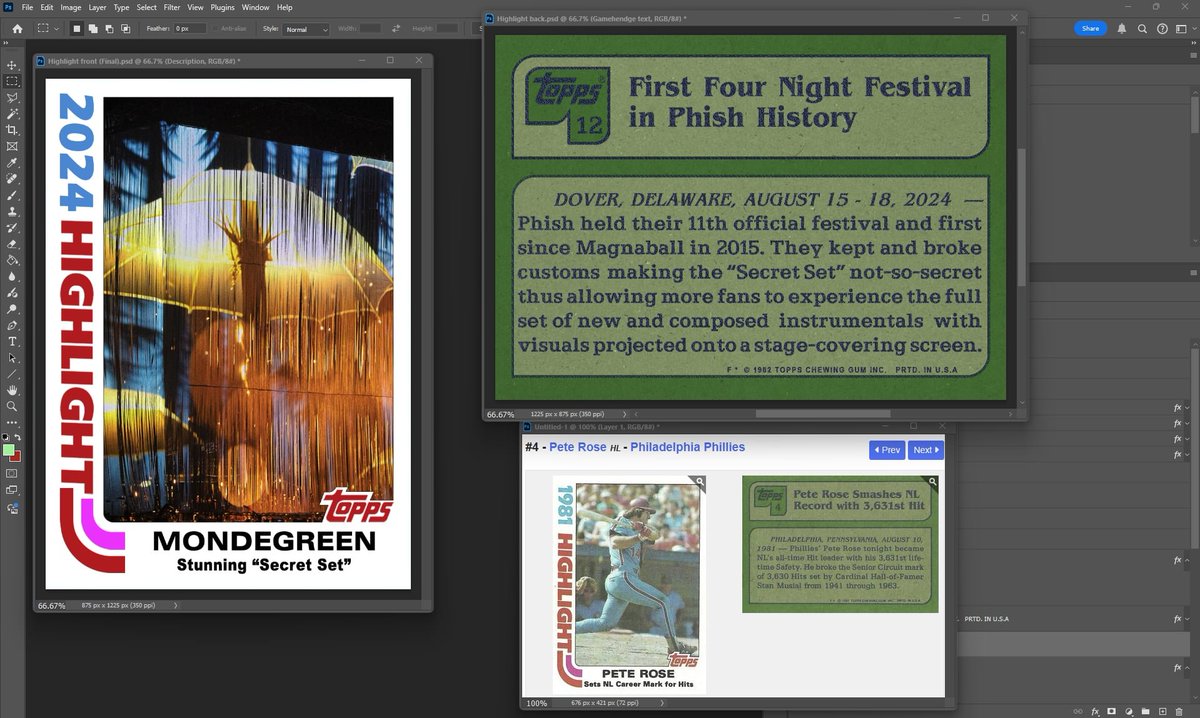Open the Image menu
Viewport: 1200px width, 718px height.
tap(70, 7)
